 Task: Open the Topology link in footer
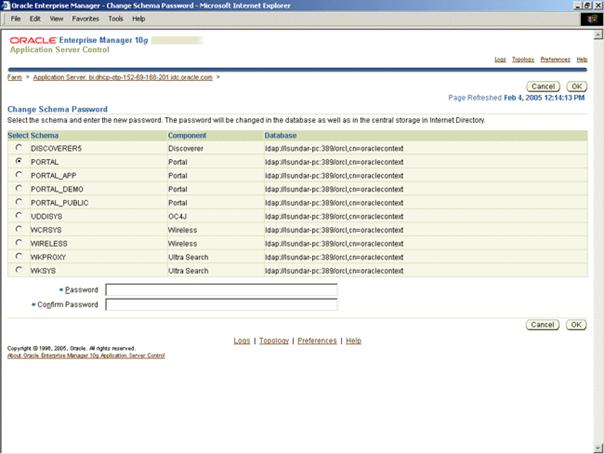[274, 341]
